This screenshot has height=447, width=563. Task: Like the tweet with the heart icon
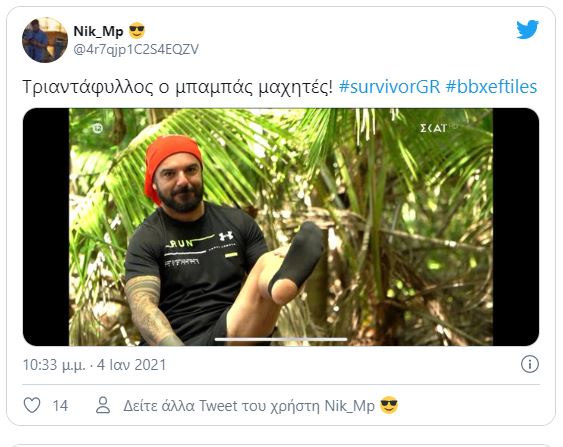point(32,405)
